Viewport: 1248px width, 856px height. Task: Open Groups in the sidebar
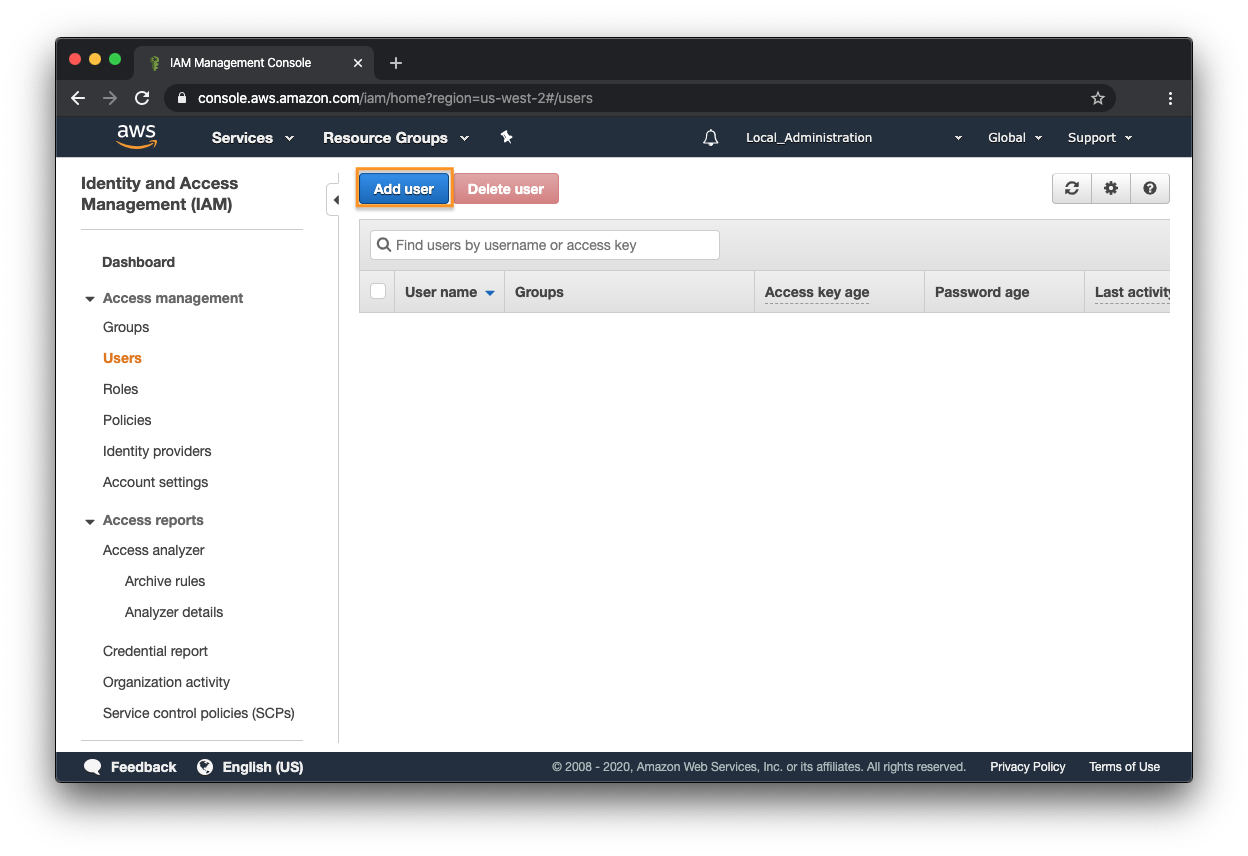click(126, 327)
